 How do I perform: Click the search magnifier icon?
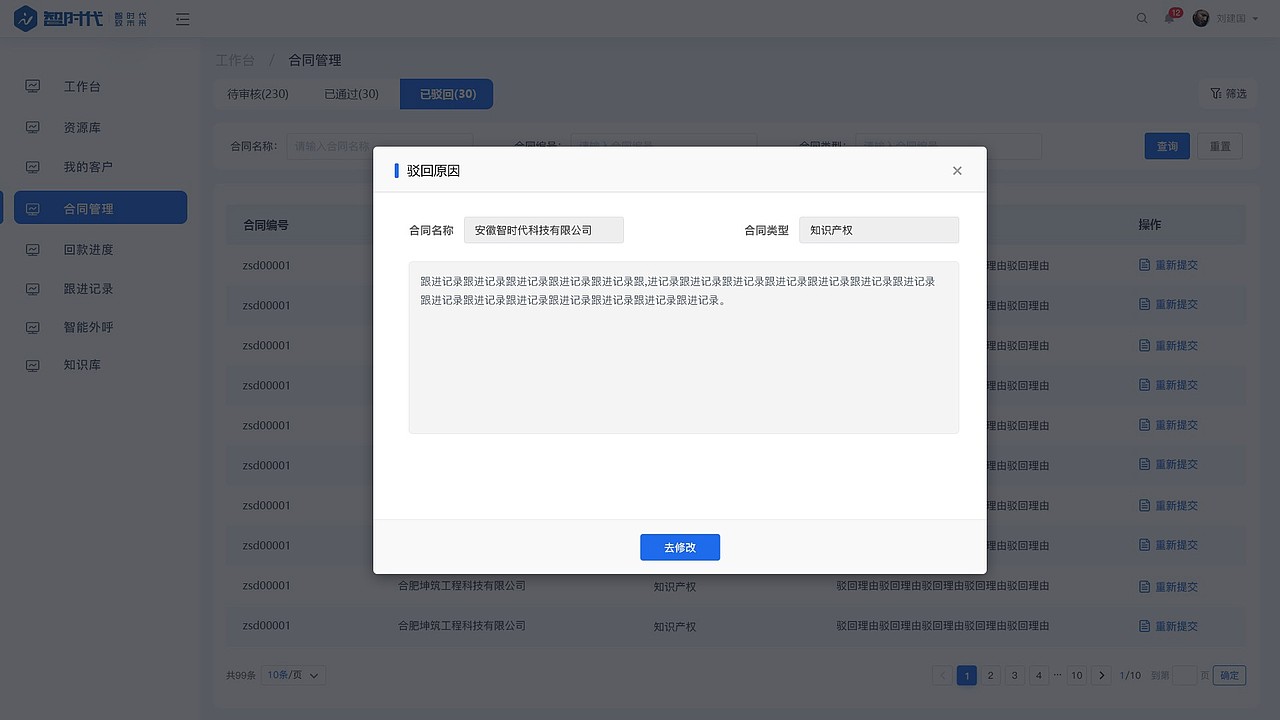(1141, 18)
